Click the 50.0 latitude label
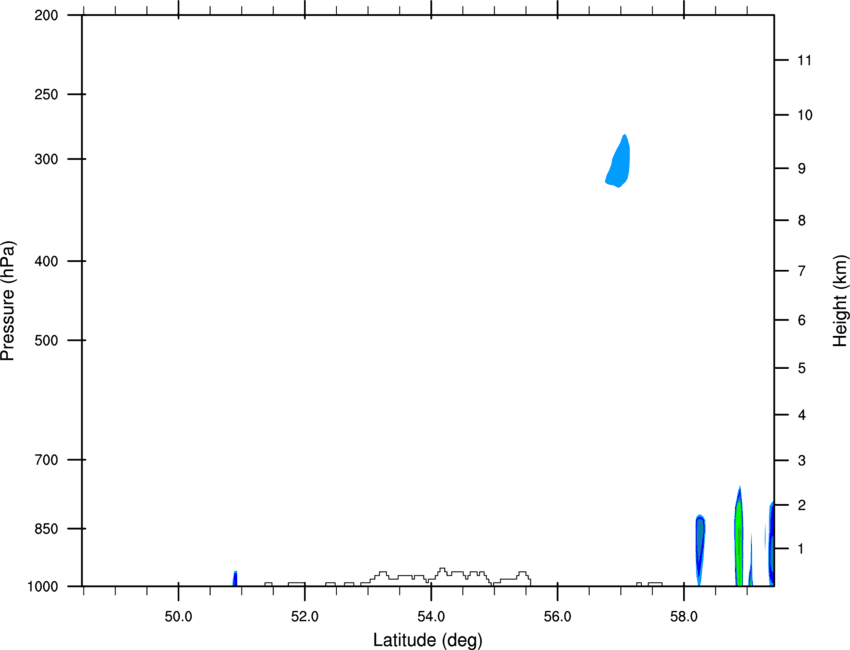Image resolution: width=850 pixels, height=650 pixels. 178,617
